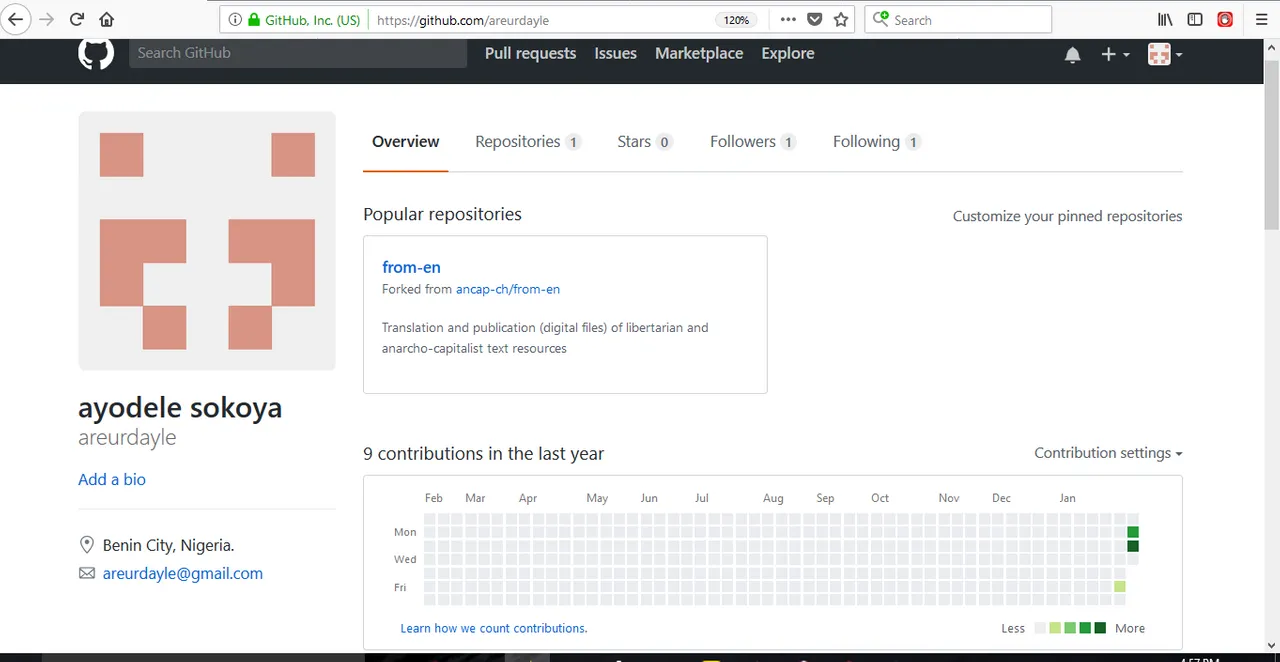Click the Benin City, Nigeria. location text
Viewport: 1280px width, 662px height.
(x=169, y=546)
